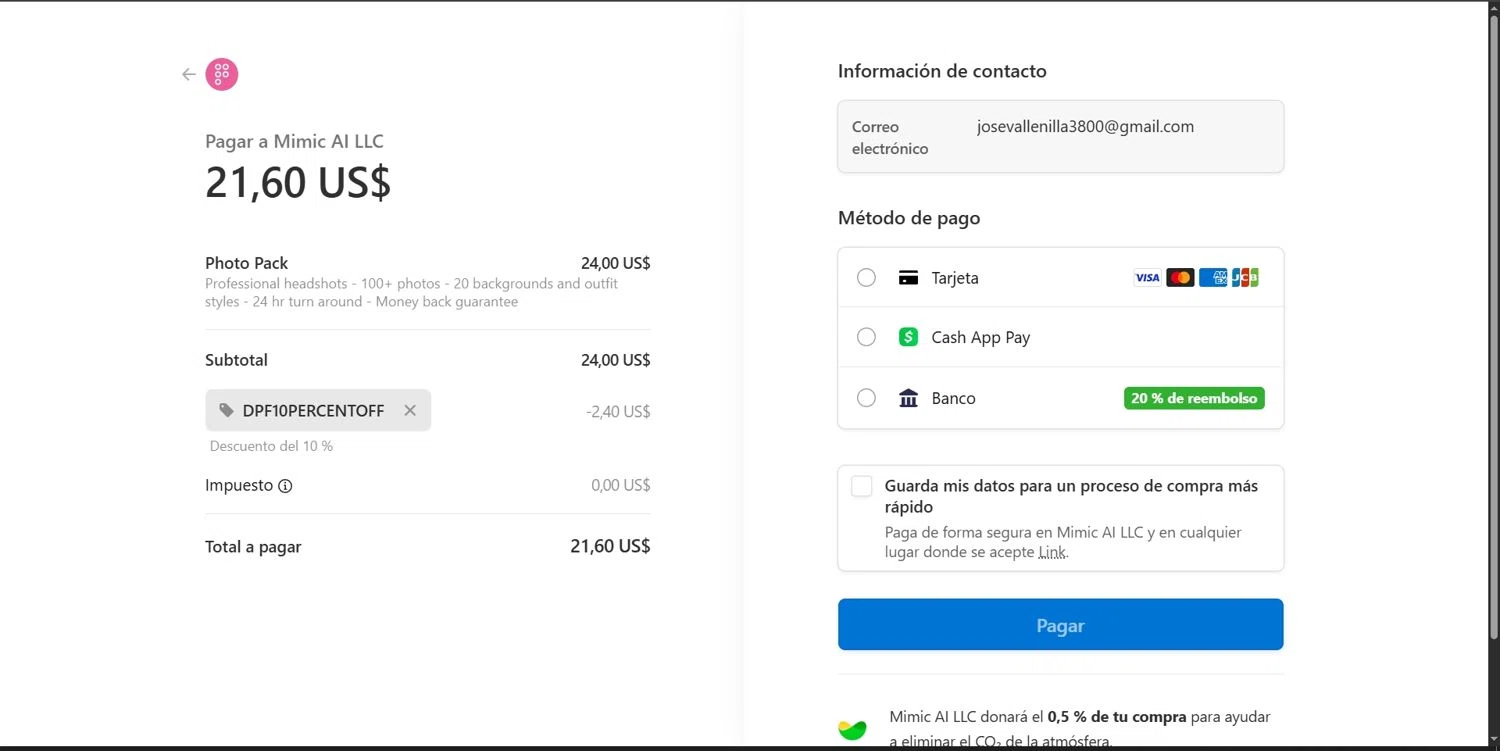Screen dimensions: 1500x751
Task: Click the Impuesto info icon
Action: [285, 486]
